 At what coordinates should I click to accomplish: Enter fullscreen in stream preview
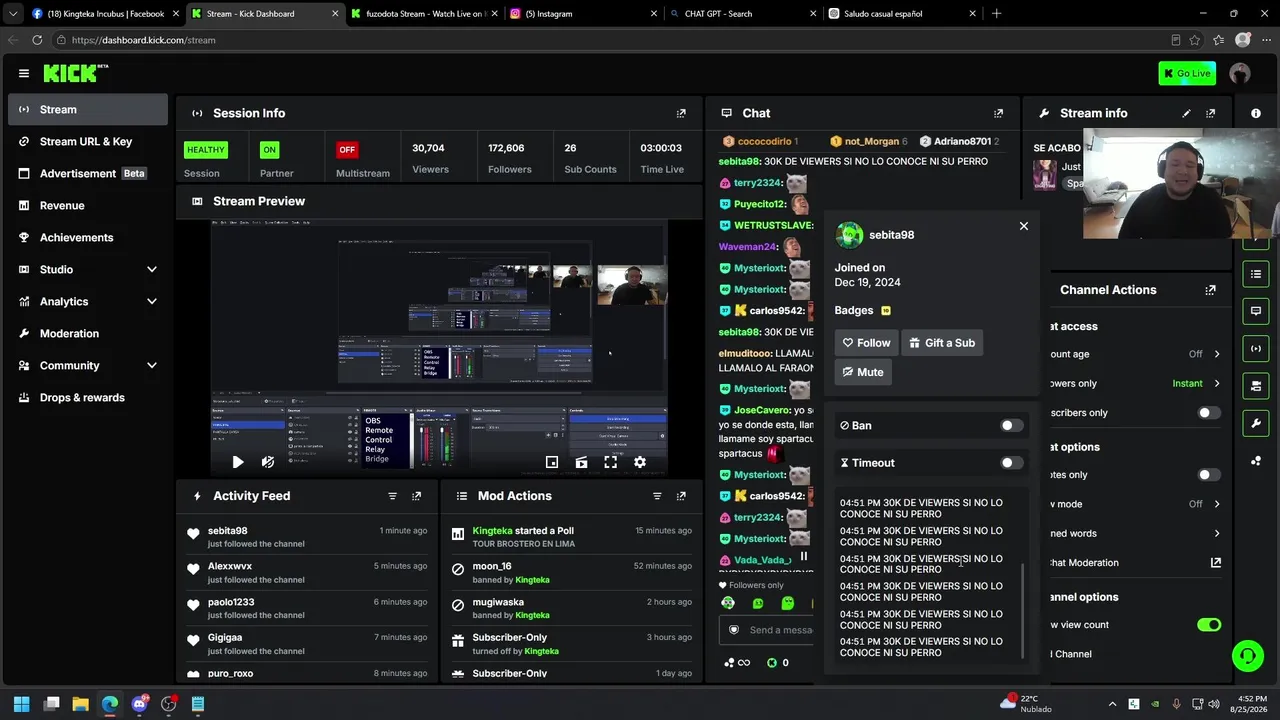coord(610,462)
